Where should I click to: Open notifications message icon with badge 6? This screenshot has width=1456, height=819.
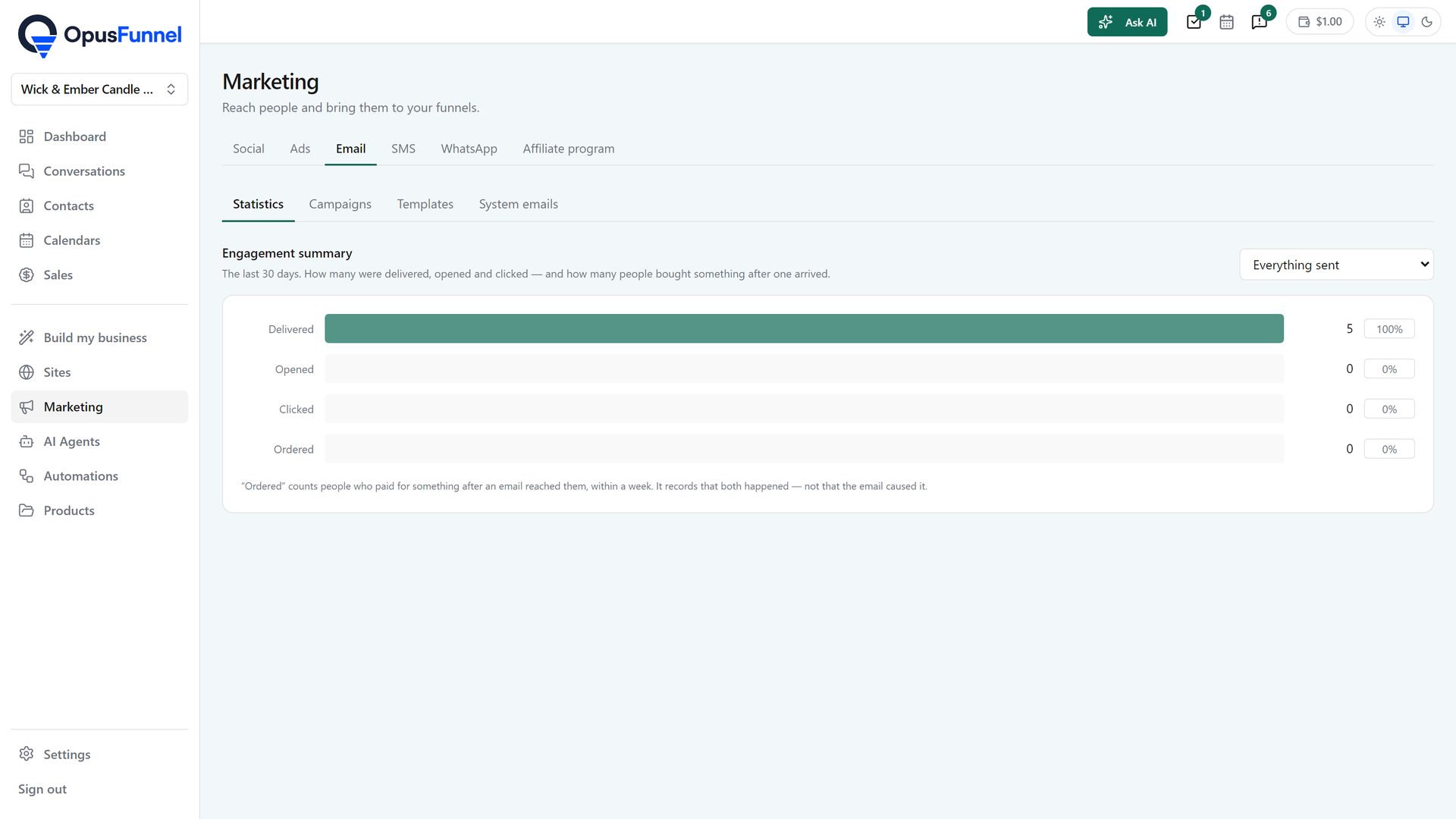click(x=1260, y=22)
